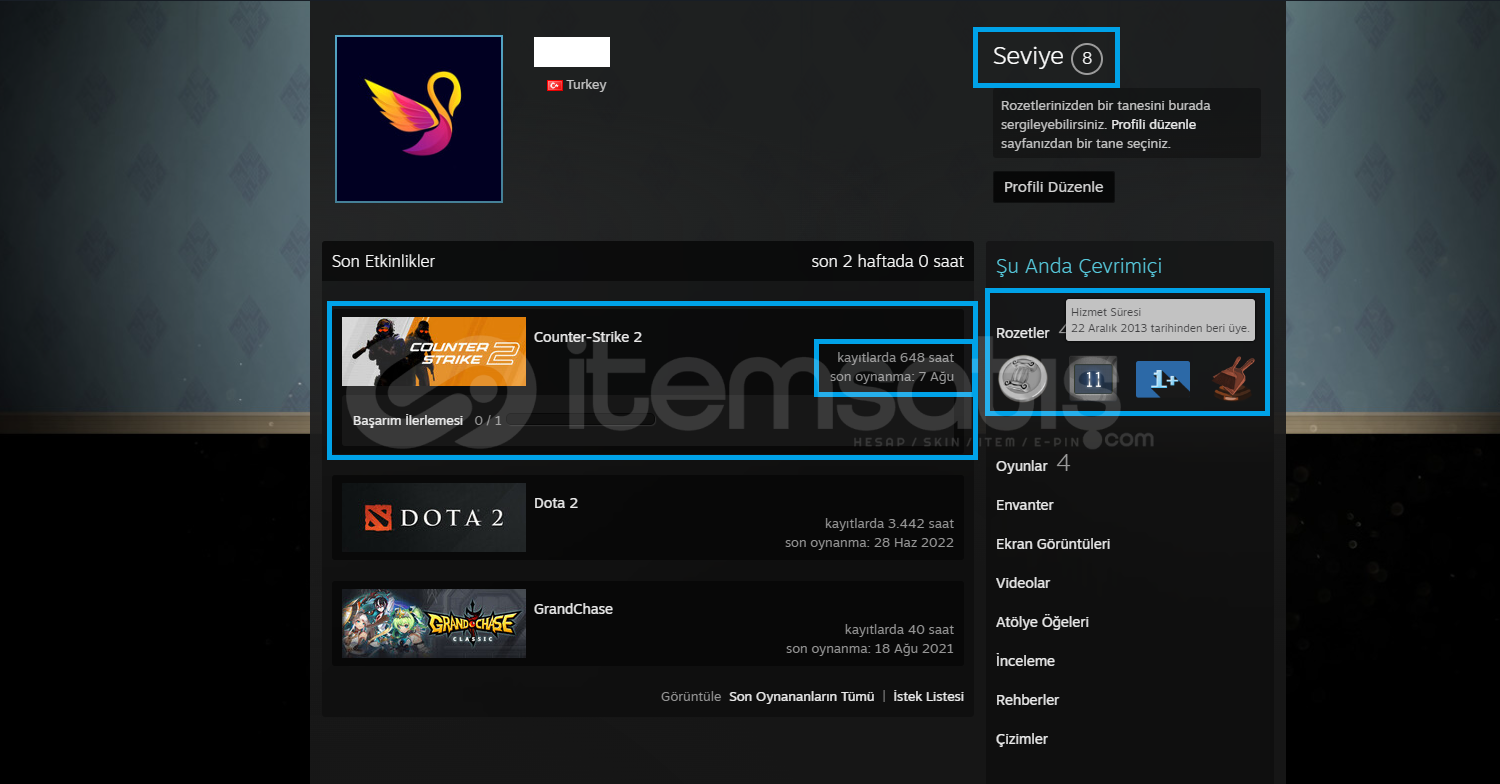Image resolution: width=1500 pixels, height=784 pixels.
Task: Open the Oyunlar games list
Action: click(1022, 466)
